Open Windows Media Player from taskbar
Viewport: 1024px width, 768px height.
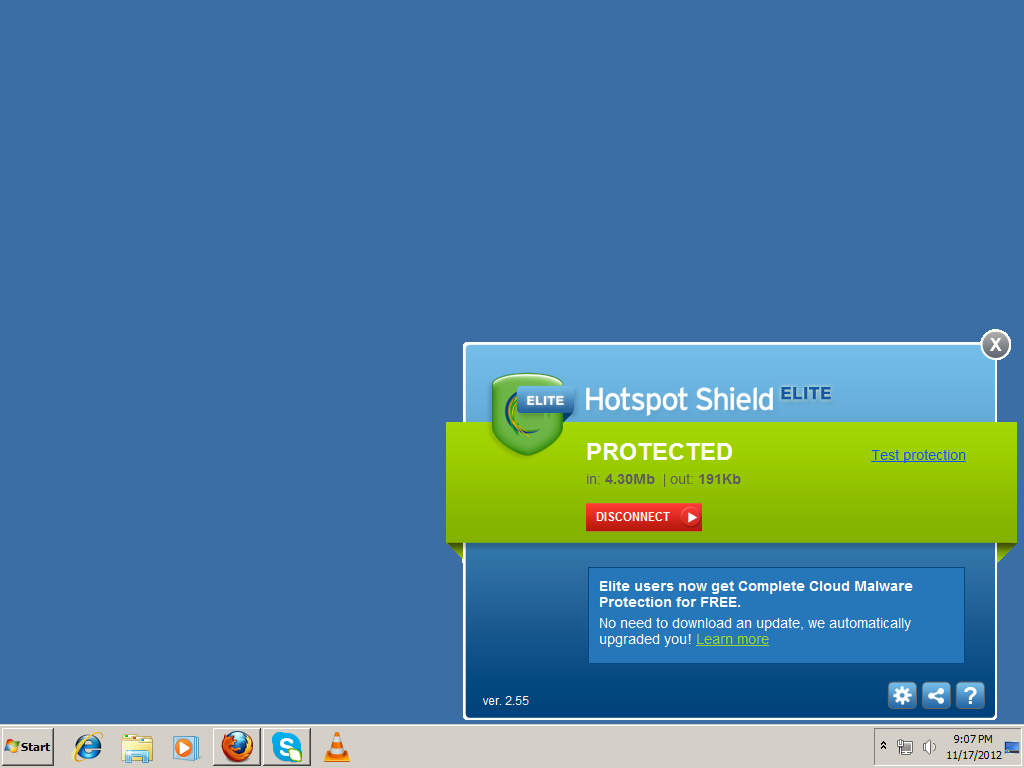pyautogui.click(x=186, y=747)
